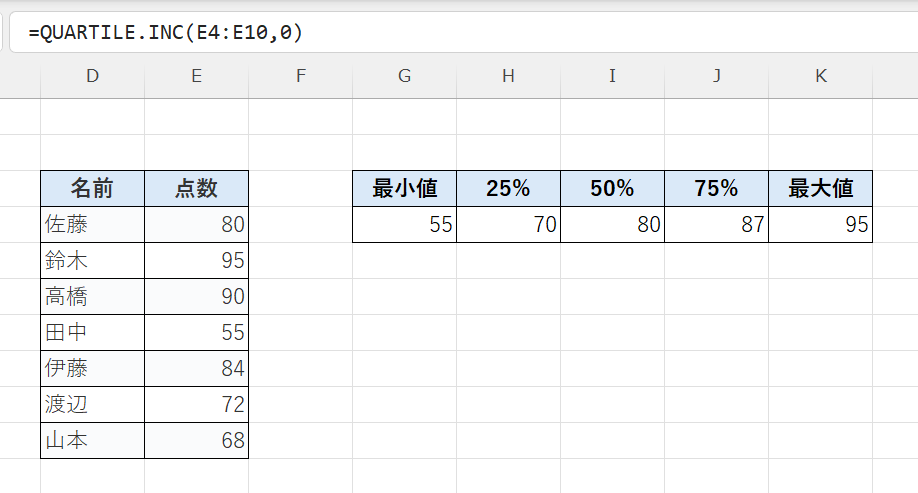Viewport: 918px width, 493px height.
Task: Click 伊藤's score of 84
Action: (196, 368)
